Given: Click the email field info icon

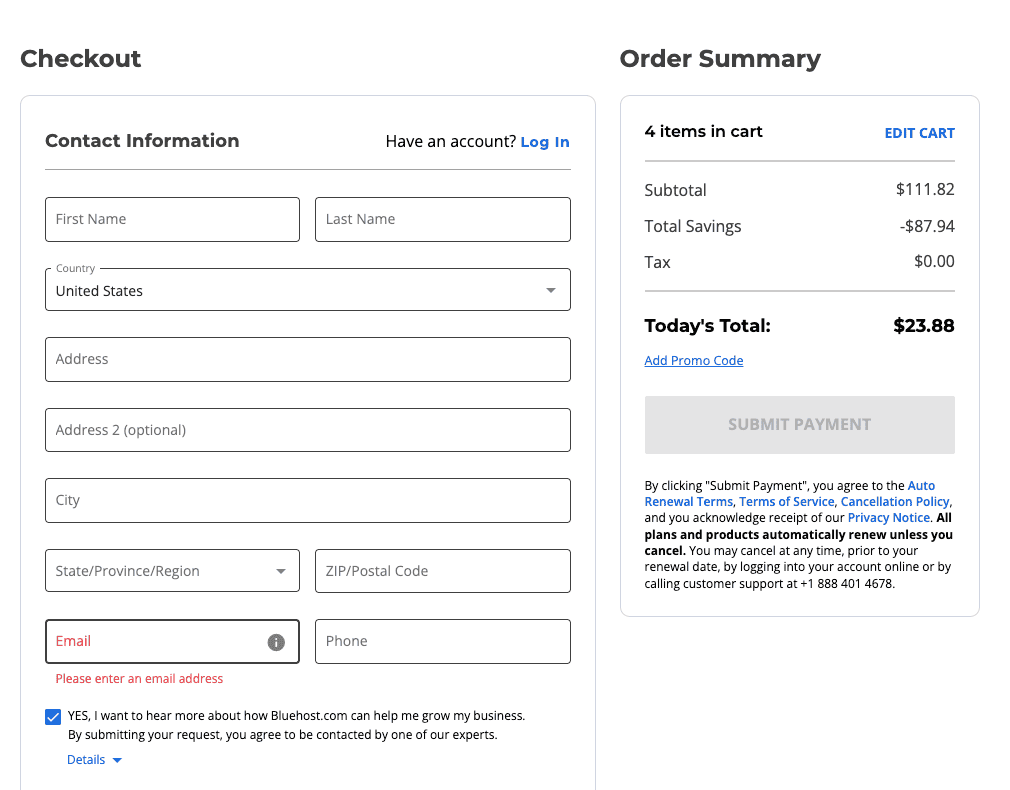Looking at the screenshot, I should click(276, 642).
